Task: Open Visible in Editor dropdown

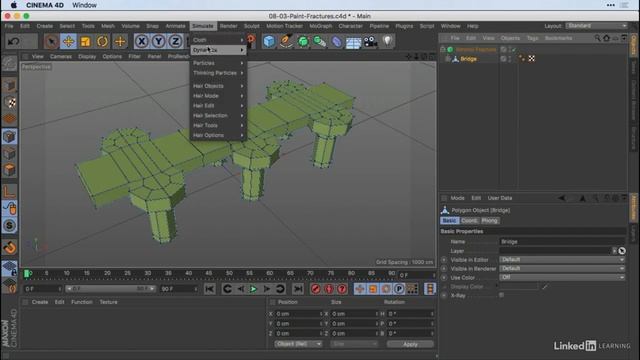Action: [x=562, y=260]
